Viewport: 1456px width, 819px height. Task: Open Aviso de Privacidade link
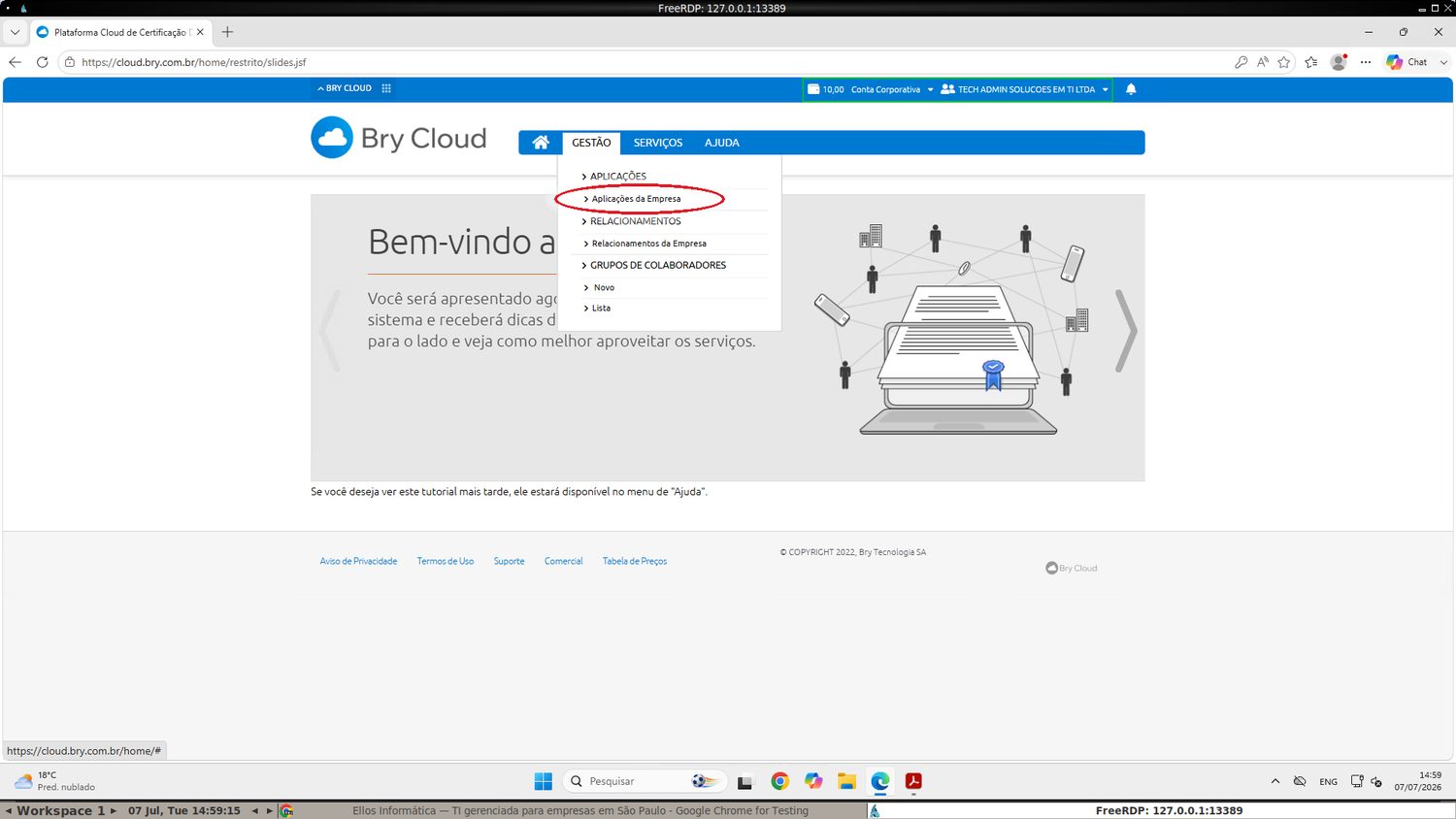point(358,561)
